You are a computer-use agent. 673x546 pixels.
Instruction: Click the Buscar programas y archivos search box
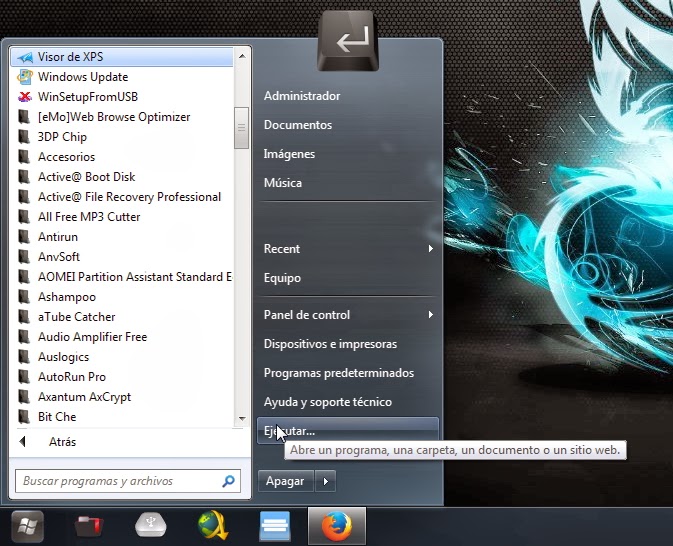pos(127,481)
